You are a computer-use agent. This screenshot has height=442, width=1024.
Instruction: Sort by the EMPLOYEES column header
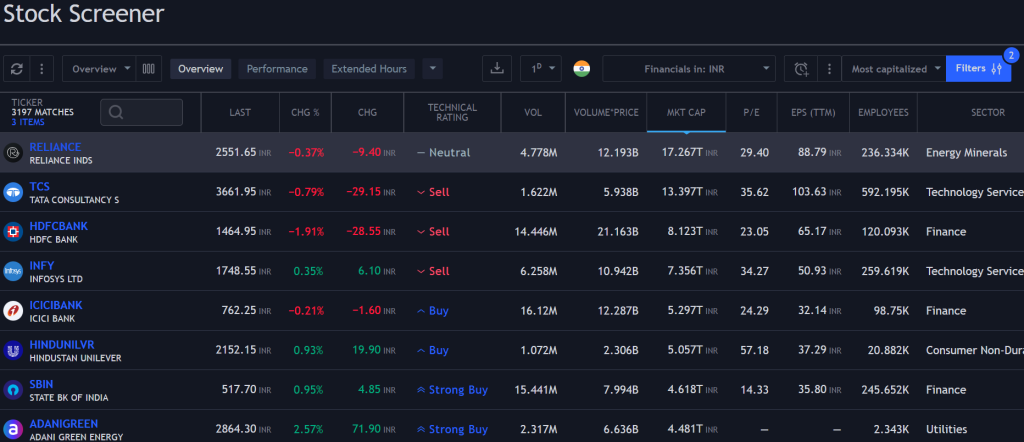pyautogui.click(x=883, y=112)
